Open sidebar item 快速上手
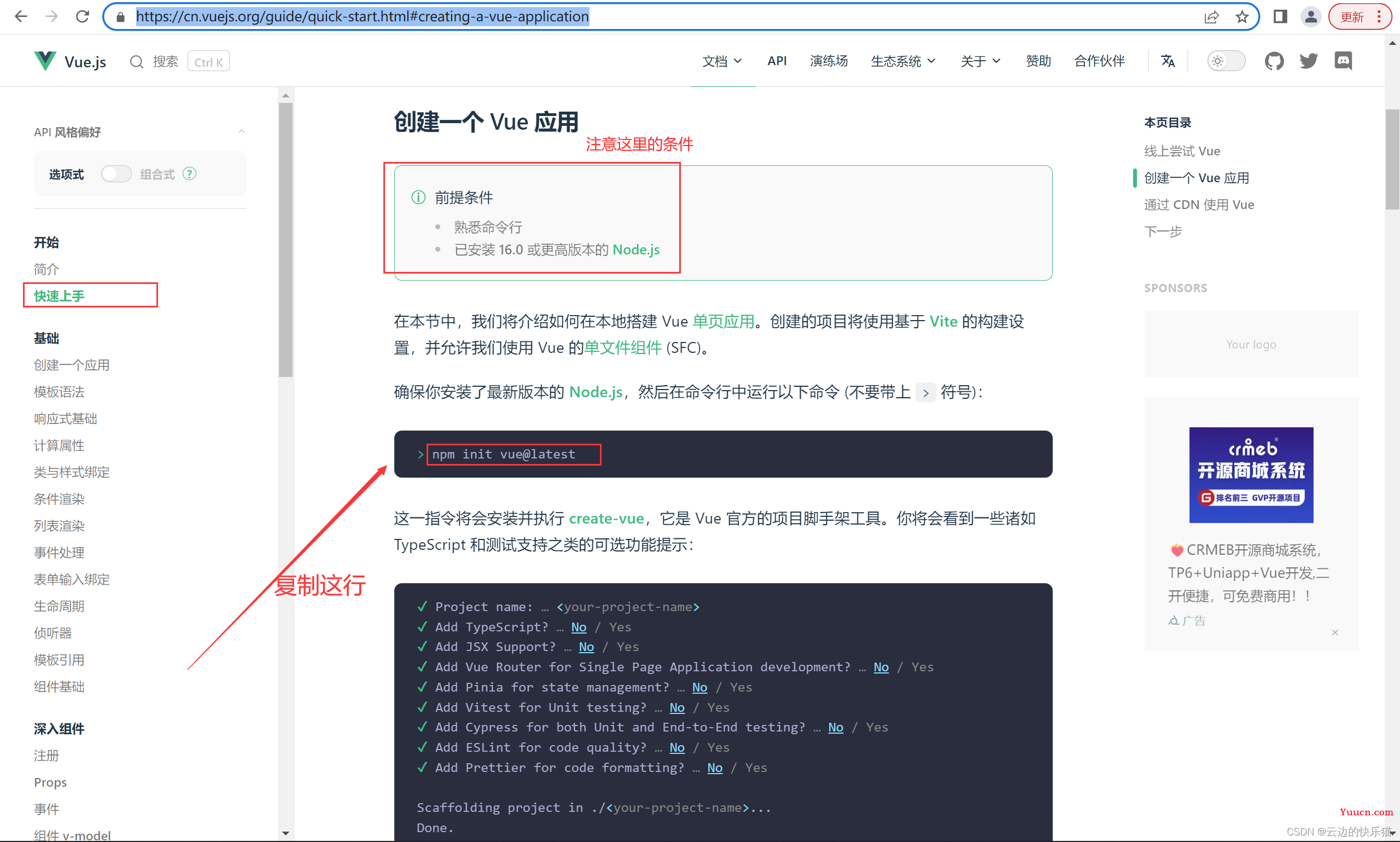The image size is (1400, 842). (x=59, y=295)
